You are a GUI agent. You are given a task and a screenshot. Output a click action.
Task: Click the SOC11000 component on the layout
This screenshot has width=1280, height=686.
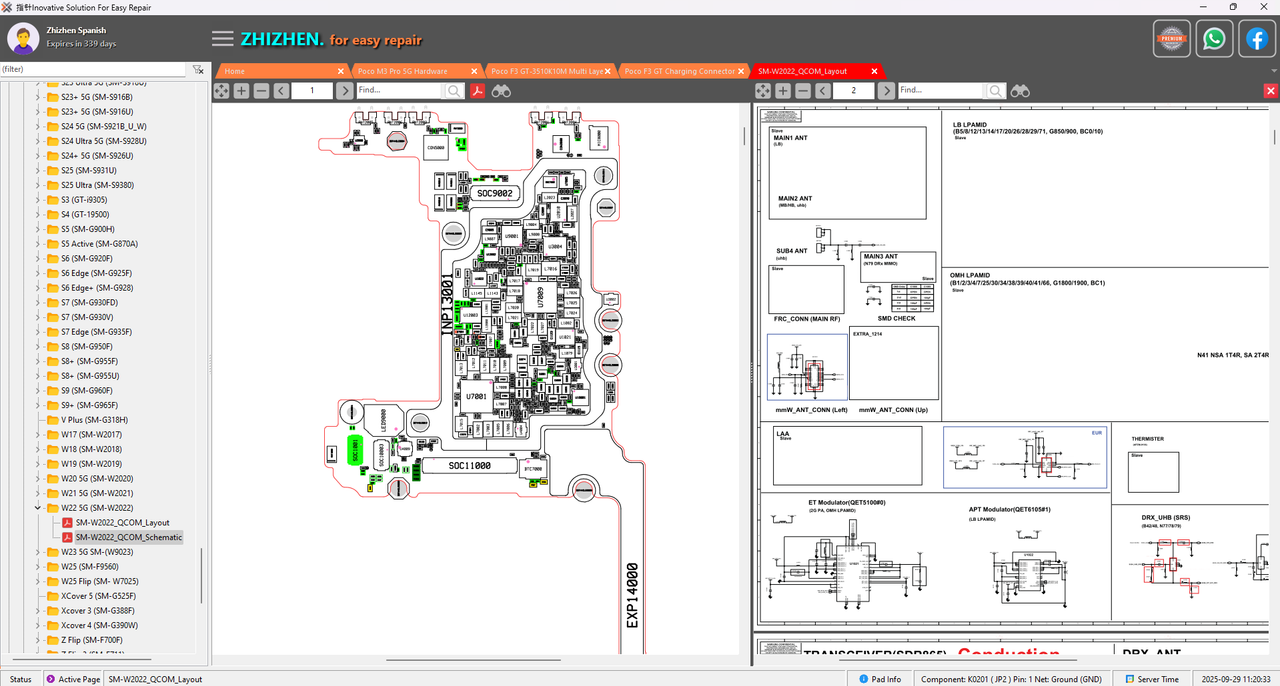point(469,466)
